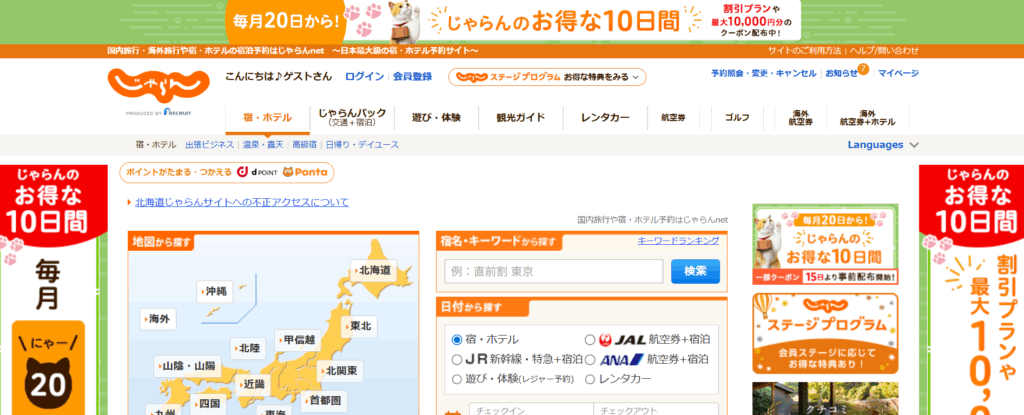This screenshot has height=415, width=1024.
Task: Select 首都圏 region on the map
Action: click(324, 401)
